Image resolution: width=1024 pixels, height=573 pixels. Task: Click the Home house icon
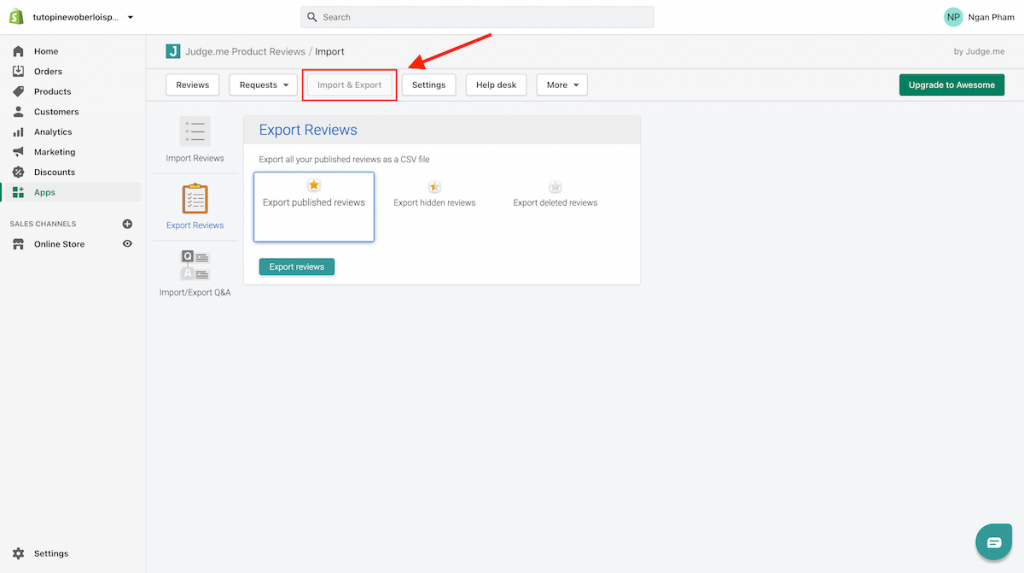[18, 51]
